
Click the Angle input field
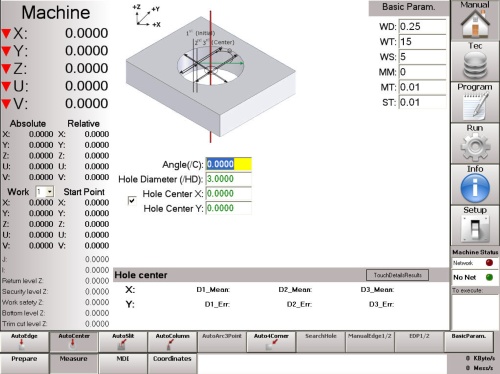229,164
